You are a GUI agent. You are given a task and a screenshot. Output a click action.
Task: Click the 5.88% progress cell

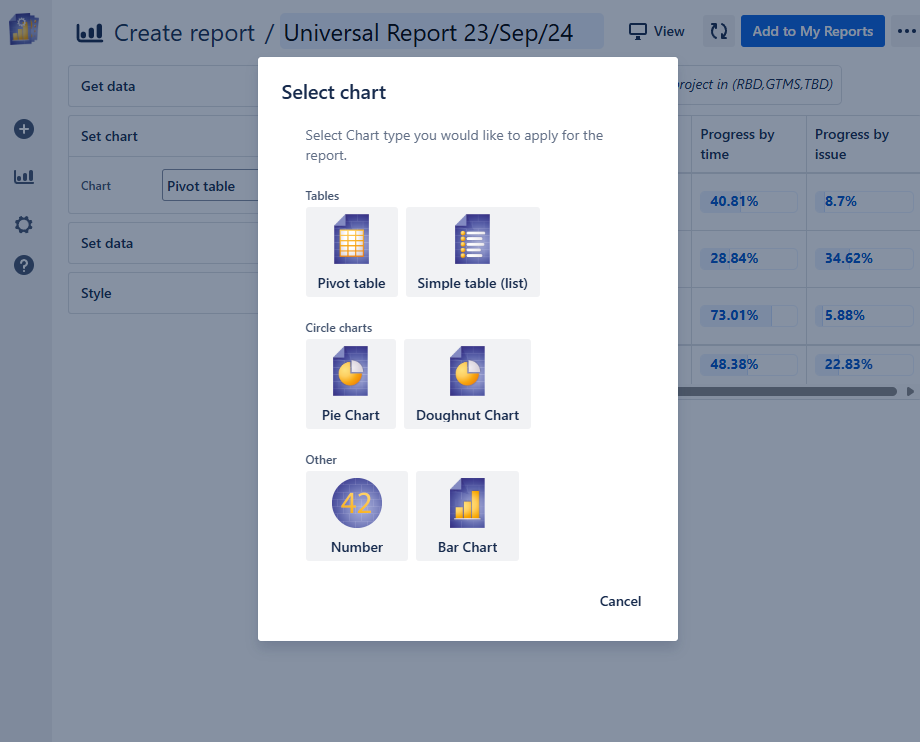click(x=864, y=316)
